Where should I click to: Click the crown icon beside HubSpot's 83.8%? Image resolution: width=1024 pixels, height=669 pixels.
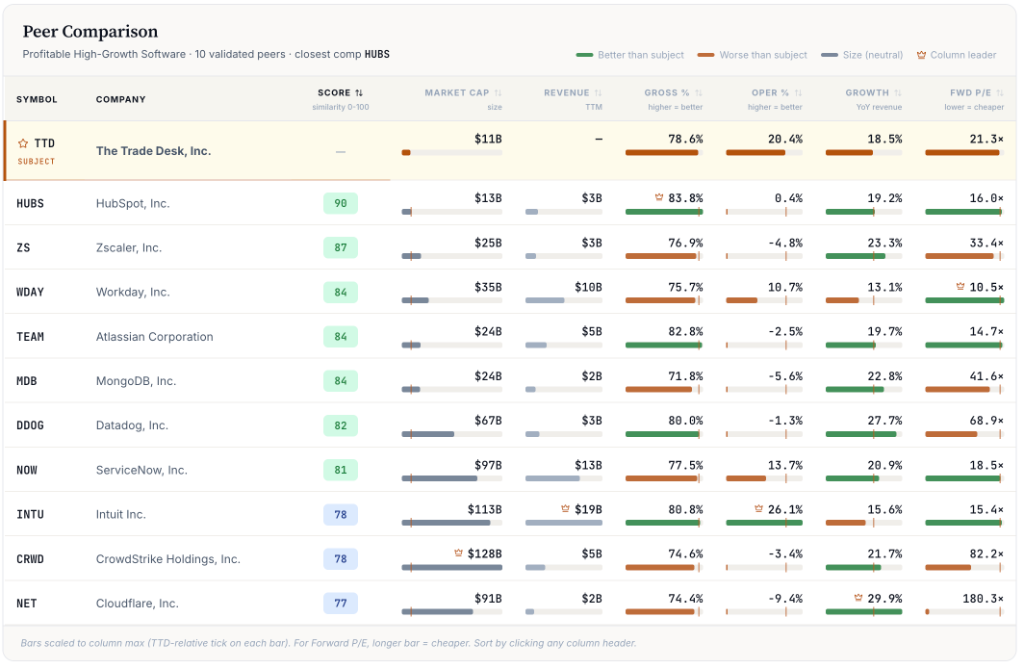(x=659, y=197)
